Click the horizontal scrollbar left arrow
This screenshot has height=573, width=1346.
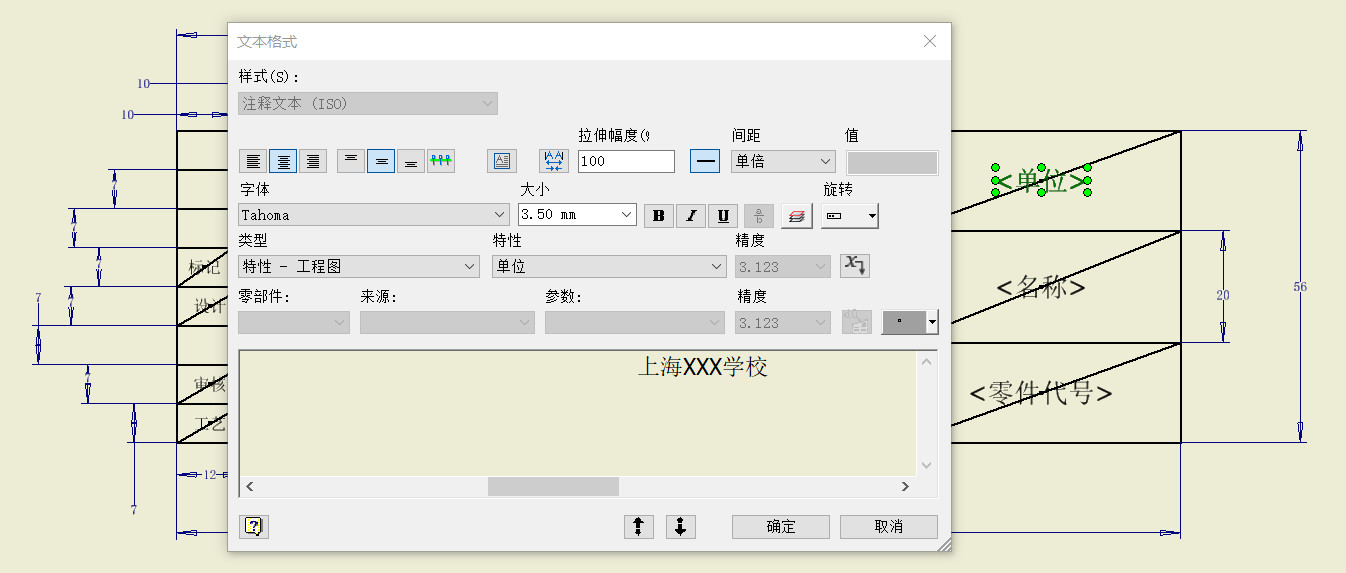(x=249, y=486)
